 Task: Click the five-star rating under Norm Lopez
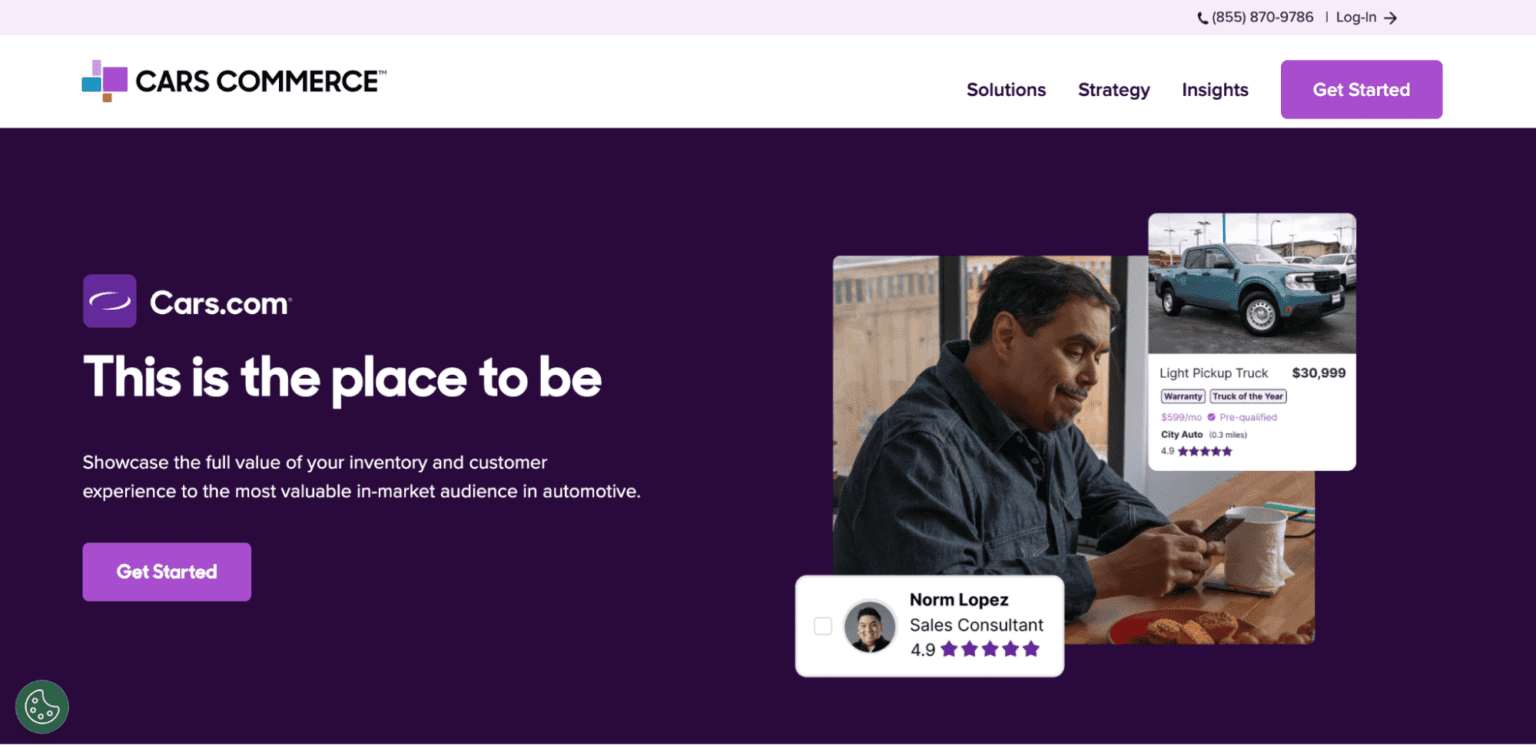990,650
